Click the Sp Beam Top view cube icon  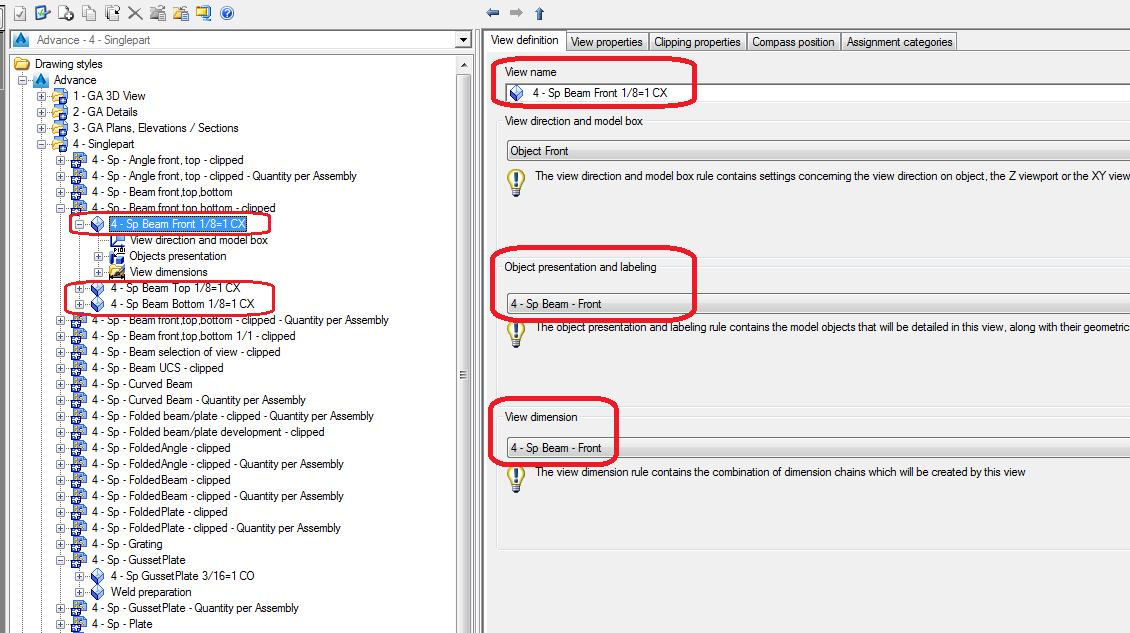[x=98, y=288]
